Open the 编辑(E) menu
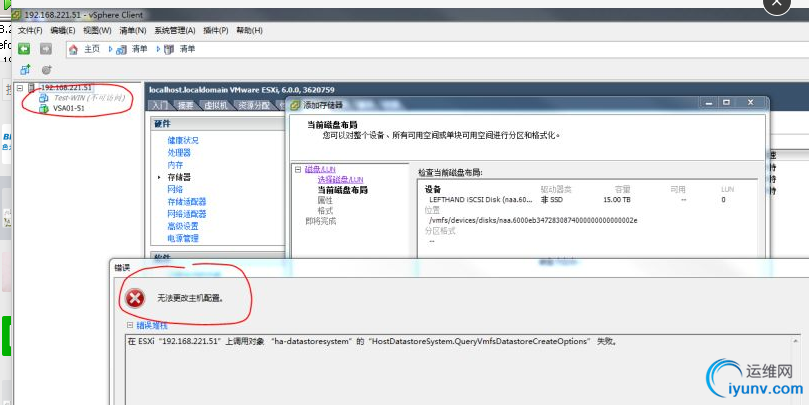Viewport: 809px width, 405px height. coord(62,30)
